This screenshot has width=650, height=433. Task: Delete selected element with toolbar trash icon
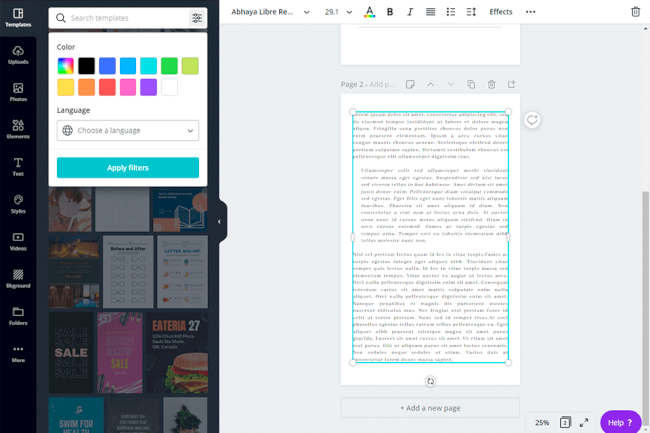pyautogui.click(x=635, y=12)
